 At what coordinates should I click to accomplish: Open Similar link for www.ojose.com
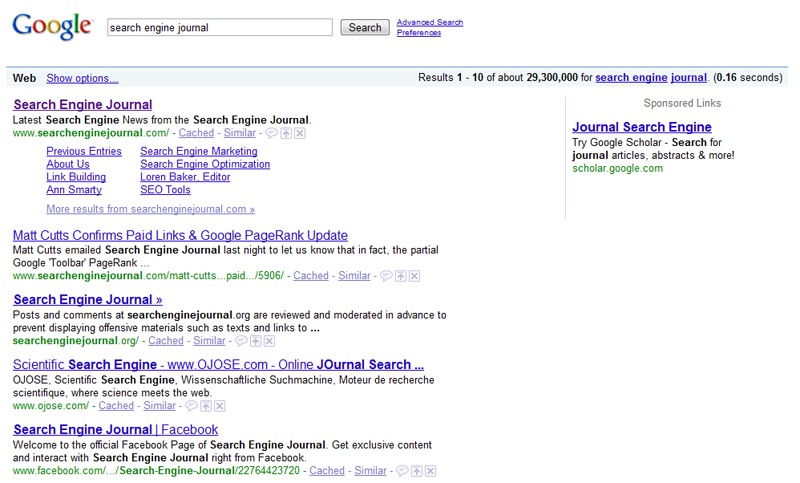coord(159,406)
